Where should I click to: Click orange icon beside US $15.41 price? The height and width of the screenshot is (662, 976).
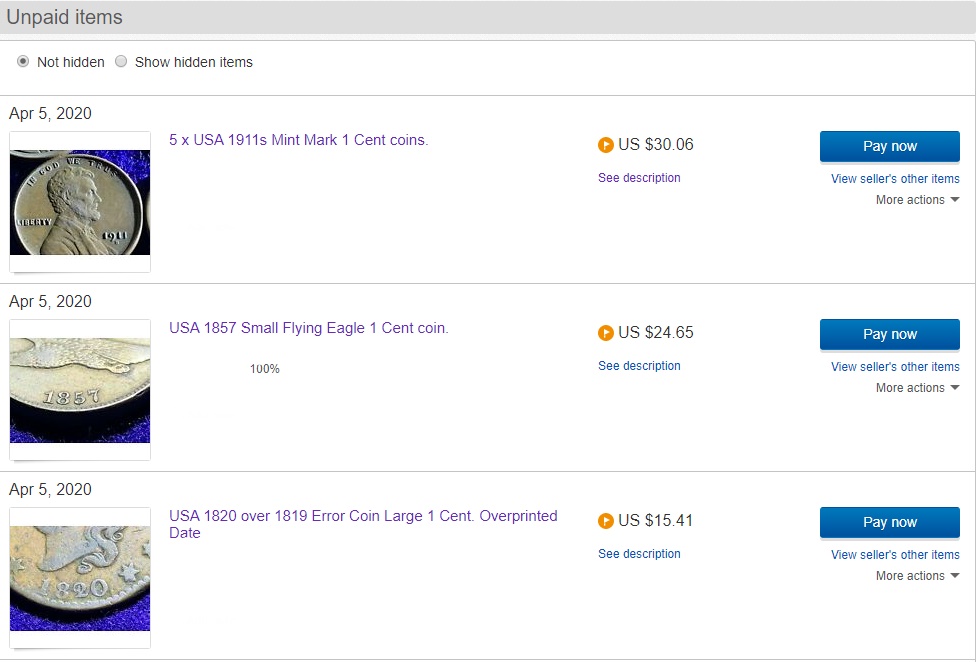coord(605,521)
